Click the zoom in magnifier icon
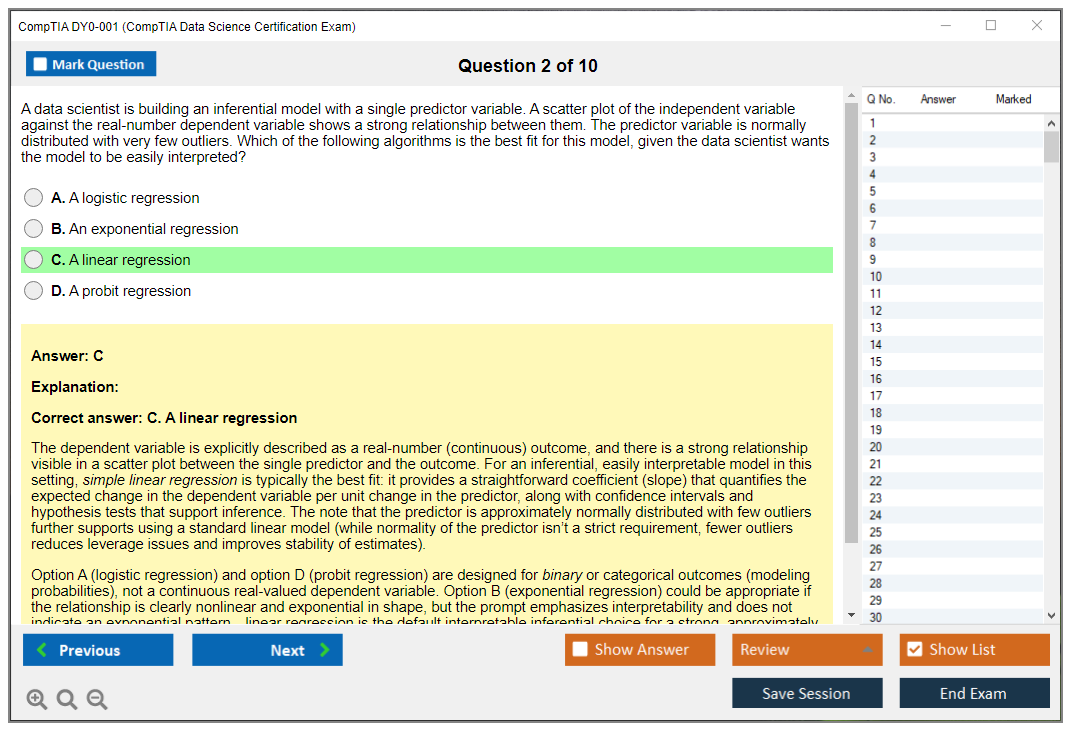 (37, 700)
